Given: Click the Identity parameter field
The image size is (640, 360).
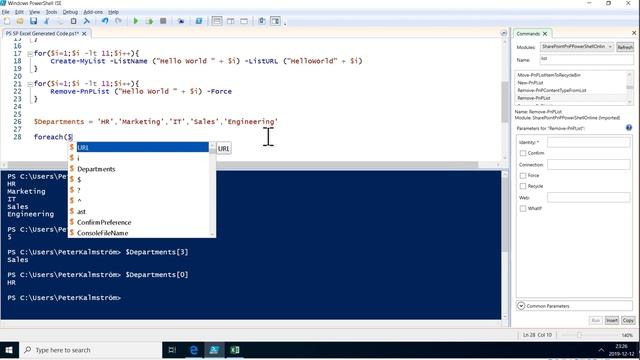Looking at the screenshot, I should pyautogui.click(x=589, y=142).
